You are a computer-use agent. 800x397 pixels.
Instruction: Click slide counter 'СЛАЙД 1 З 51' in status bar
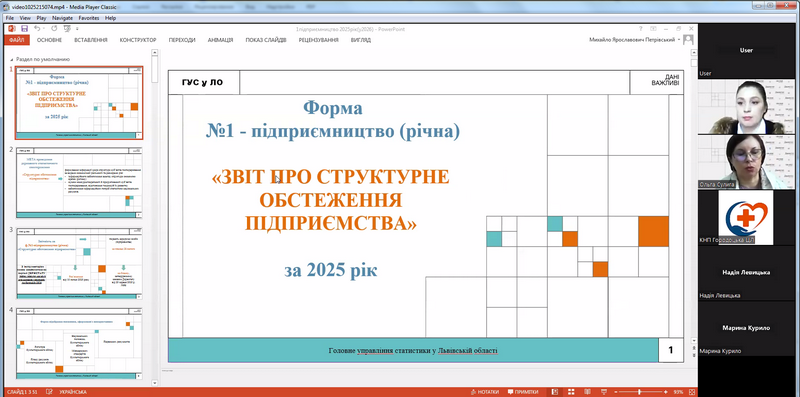[x=22, y=392]
